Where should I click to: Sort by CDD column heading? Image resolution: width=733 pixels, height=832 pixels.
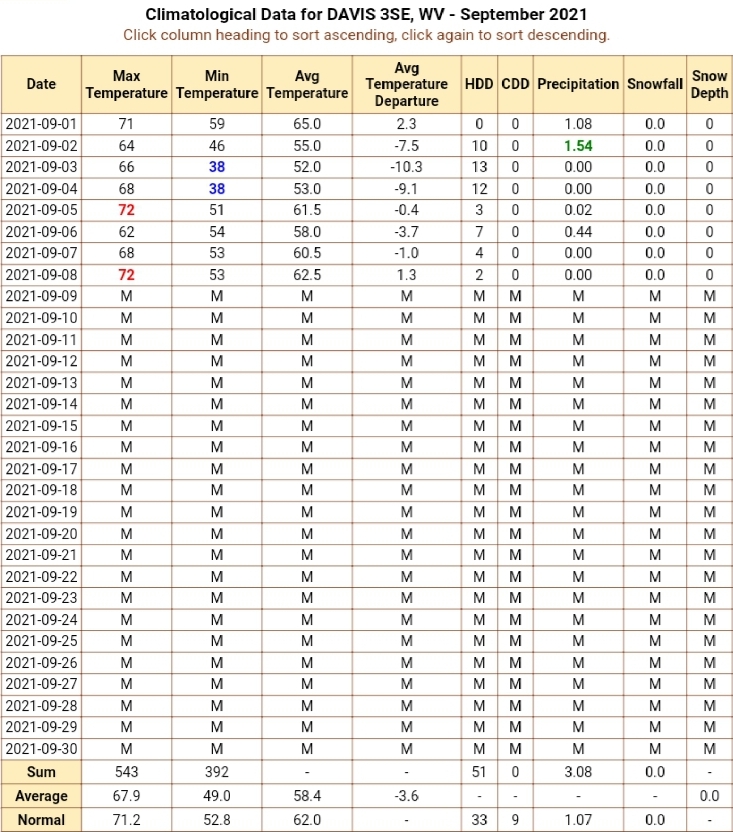point(515,84)
